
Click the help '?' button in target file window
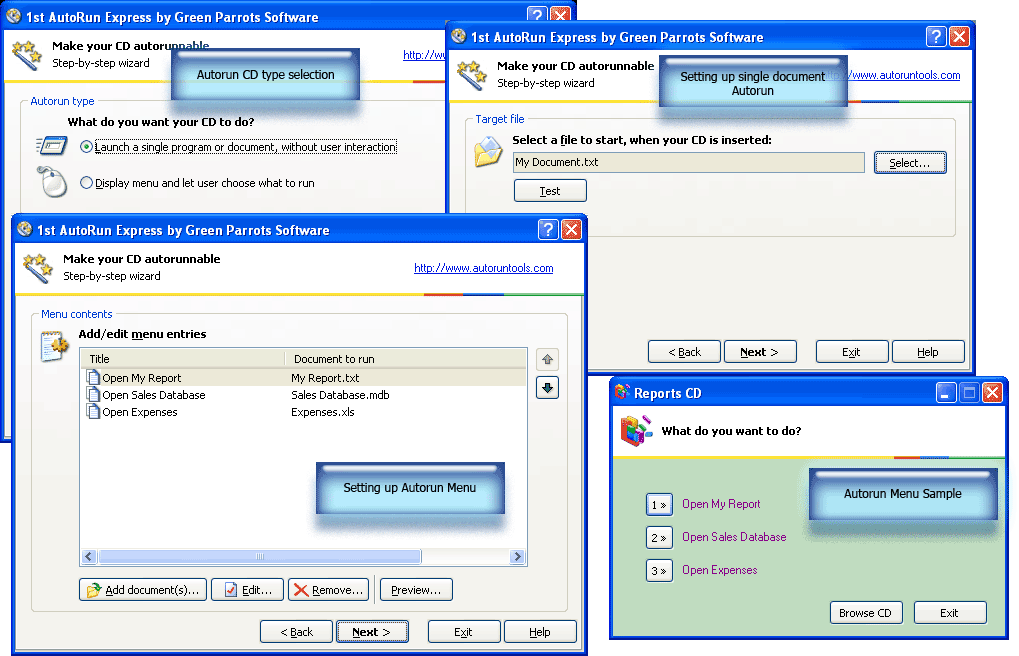point(936,36)
